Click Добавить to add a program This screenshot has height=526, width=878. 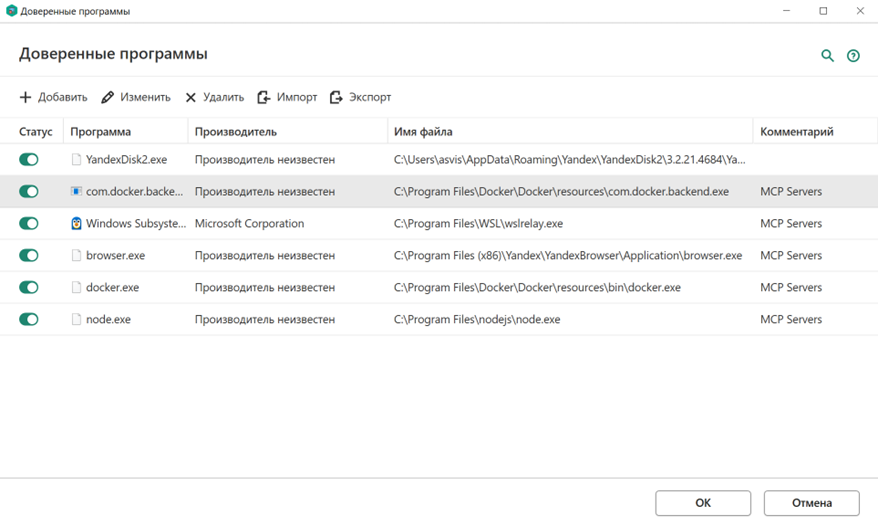[x=54, y=97]
